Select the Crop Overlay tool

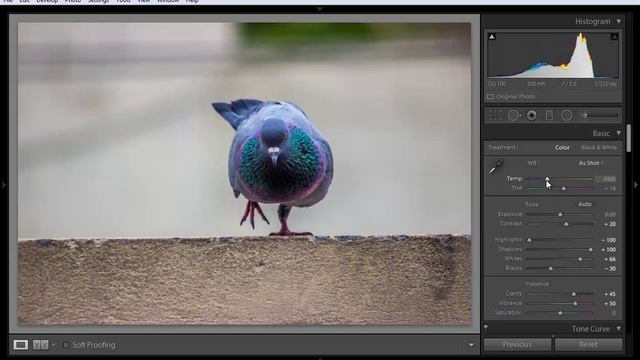[495, 116]
